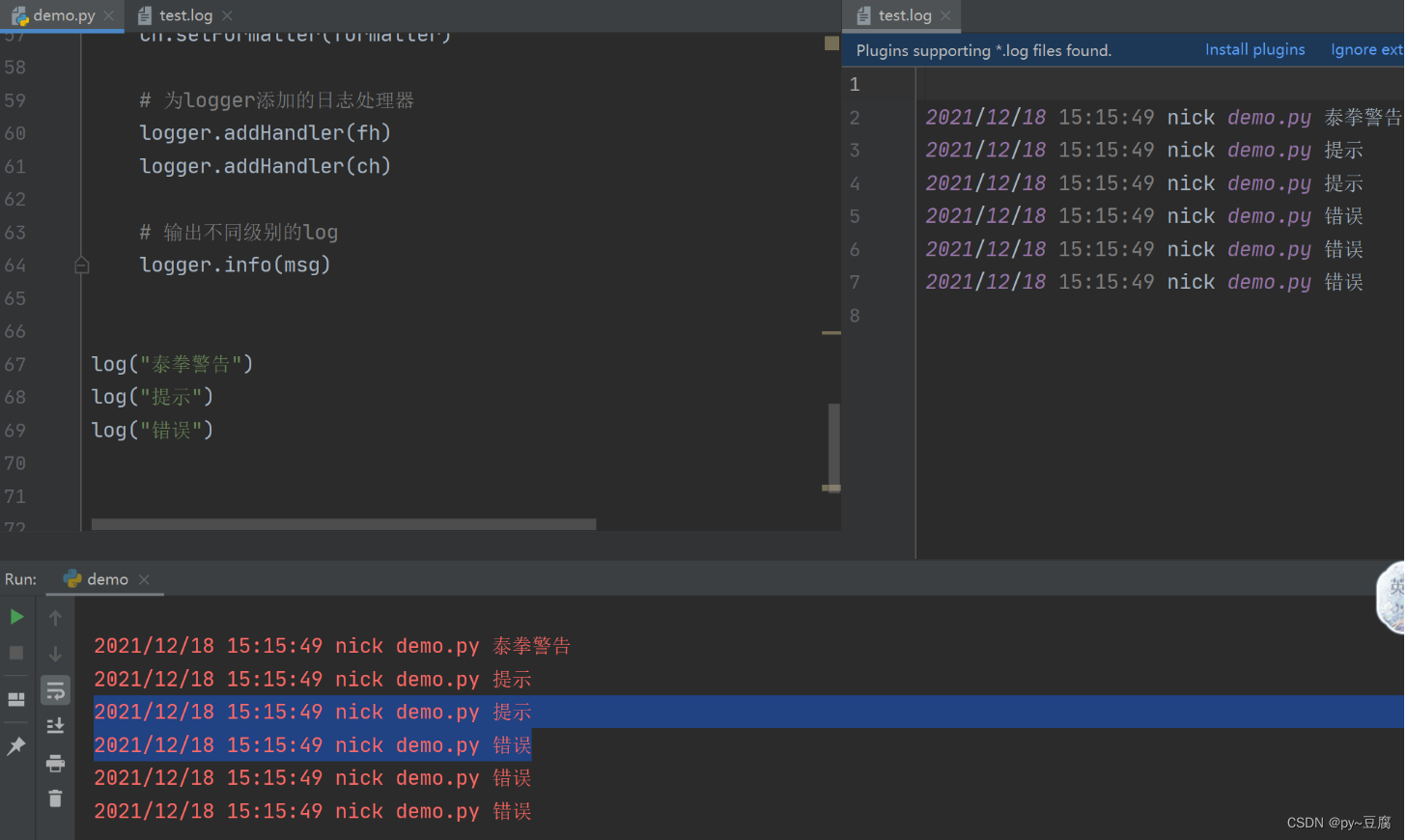Pin the demo run tab
The width and height of the screenshot is (1407, 840).
pos(16,745)
